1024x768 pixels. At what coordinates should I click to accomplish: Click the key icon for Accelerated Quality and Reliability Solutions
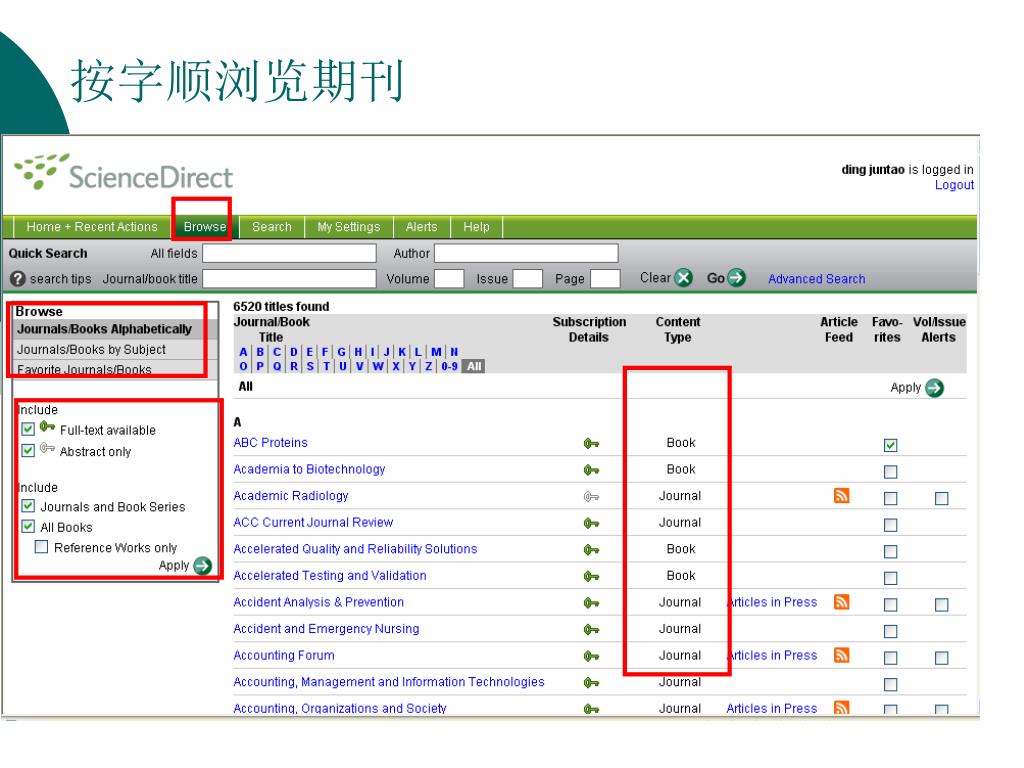coord(591,550)
